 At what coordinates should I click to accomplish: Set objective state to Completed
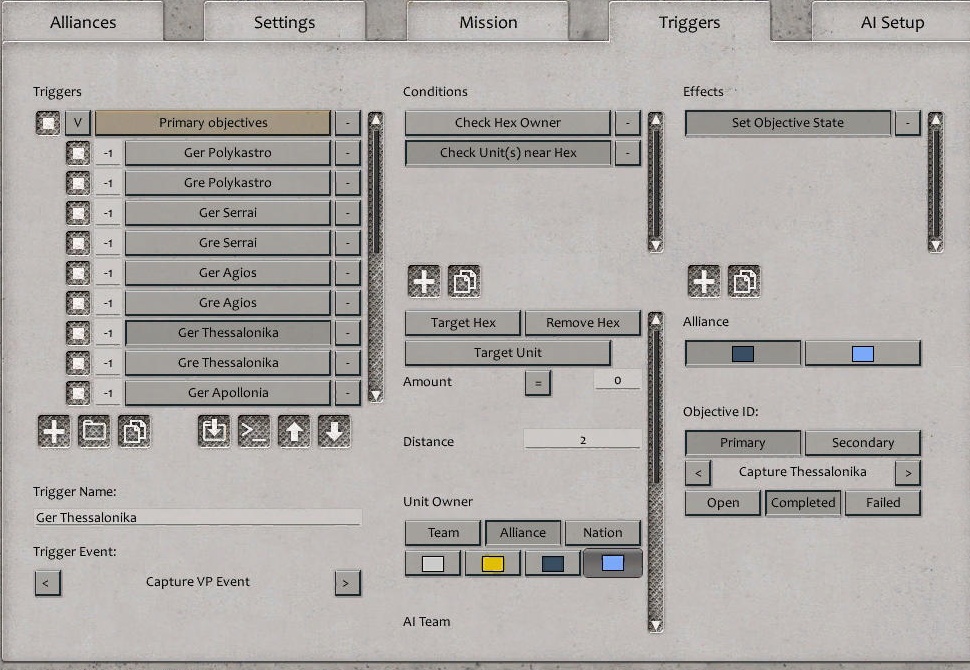point(803,503)
